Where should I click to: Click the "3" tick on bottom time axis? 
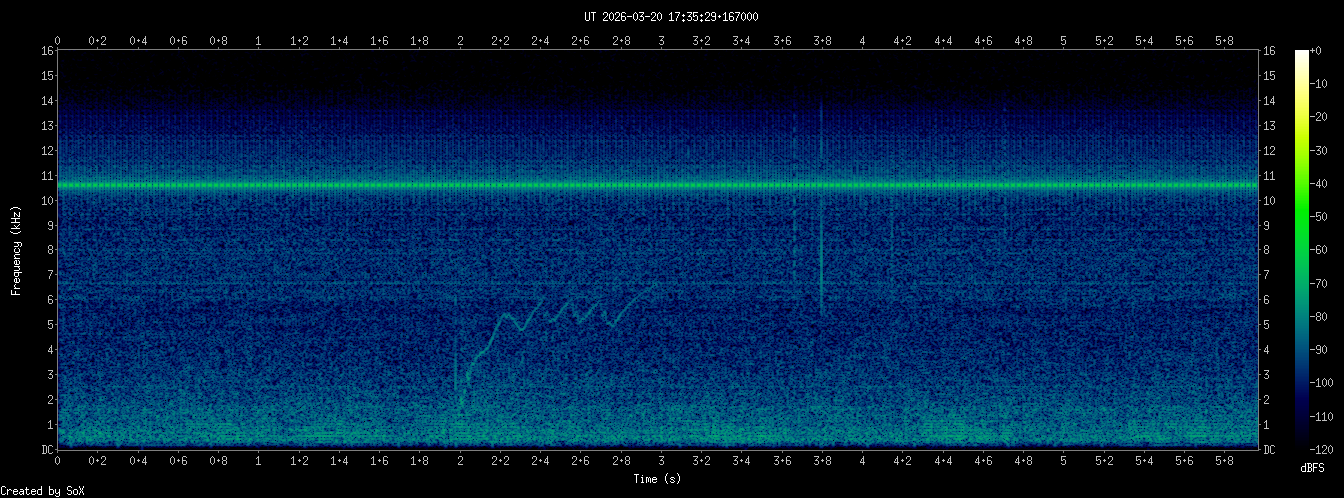[x=662, y=461]
